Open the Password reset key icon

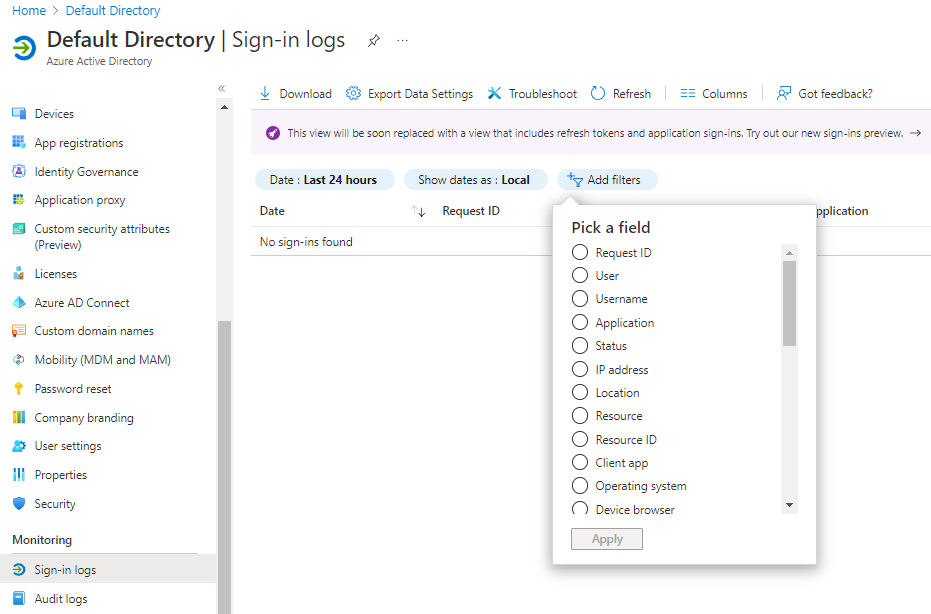(18, 389)
